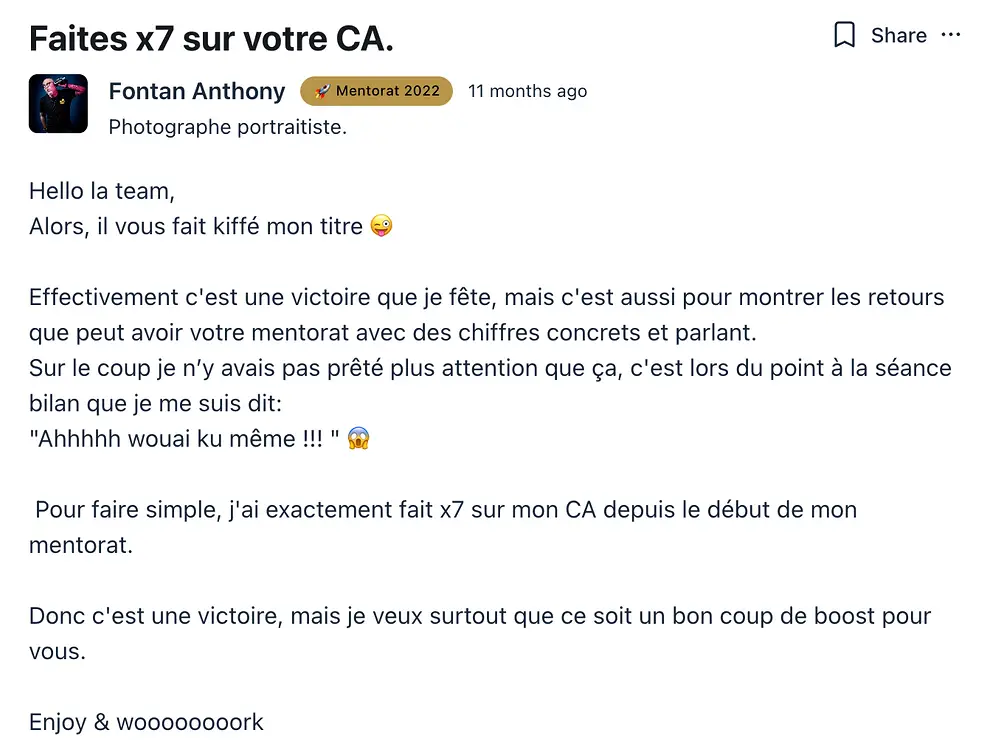Click the winking tongue-out emoji
The width and height of the screenshot is (990, 742).
pyautogui.click(x=381, y=225)
